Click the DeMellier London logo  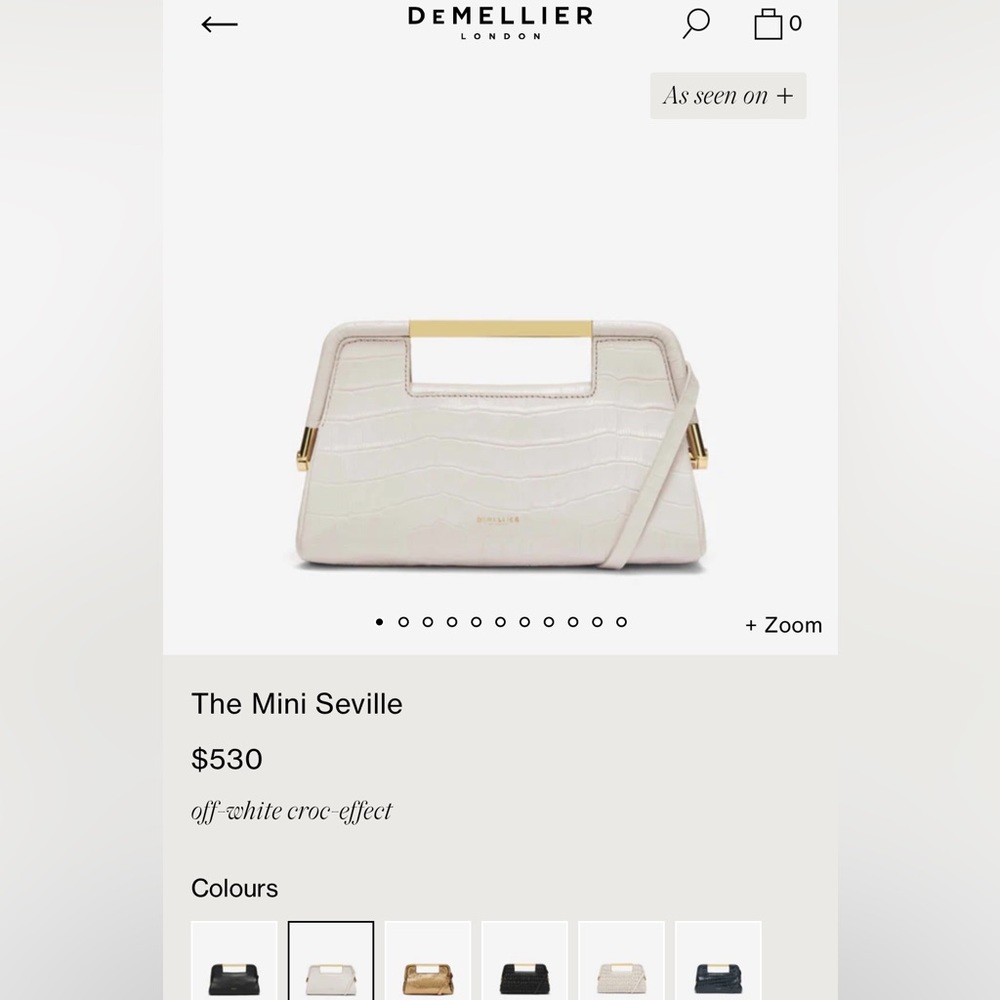point(500,24)
